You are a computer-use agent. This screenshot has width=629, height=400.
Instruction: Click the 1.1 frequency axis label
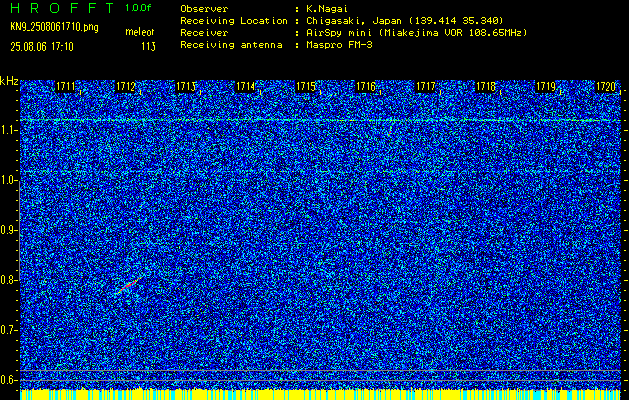[x=9, y=130]
